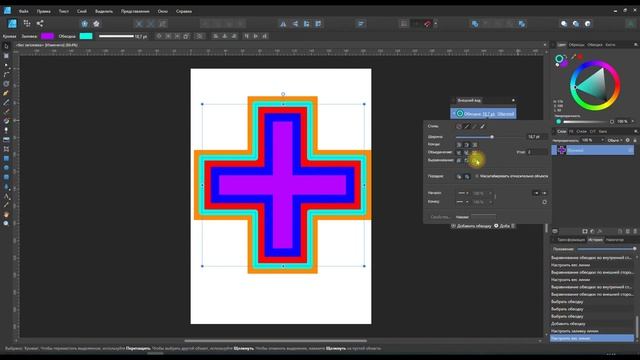Image resolution: width=640 pixels, height=360 pixels.
Task: Switch to the Навигатор tab
Action: pos(615,240)
